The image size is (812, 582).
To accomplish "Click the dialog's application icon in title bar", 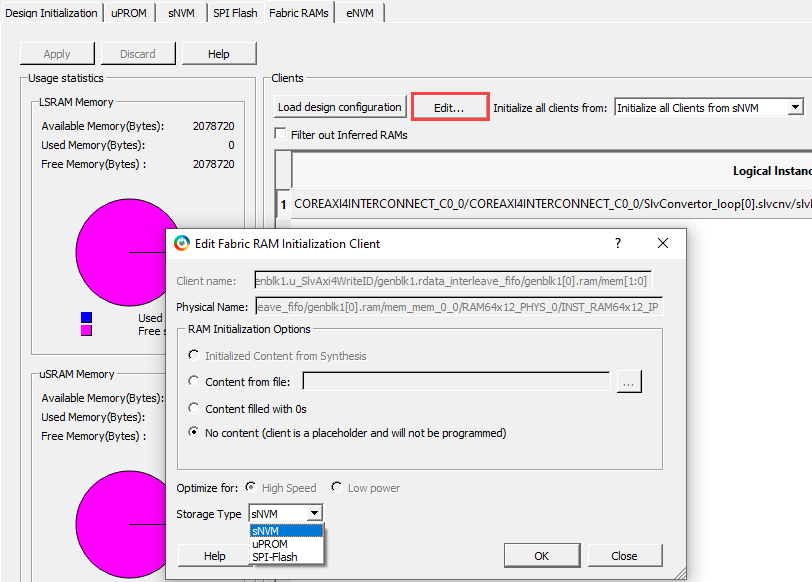I will point(182,243).
